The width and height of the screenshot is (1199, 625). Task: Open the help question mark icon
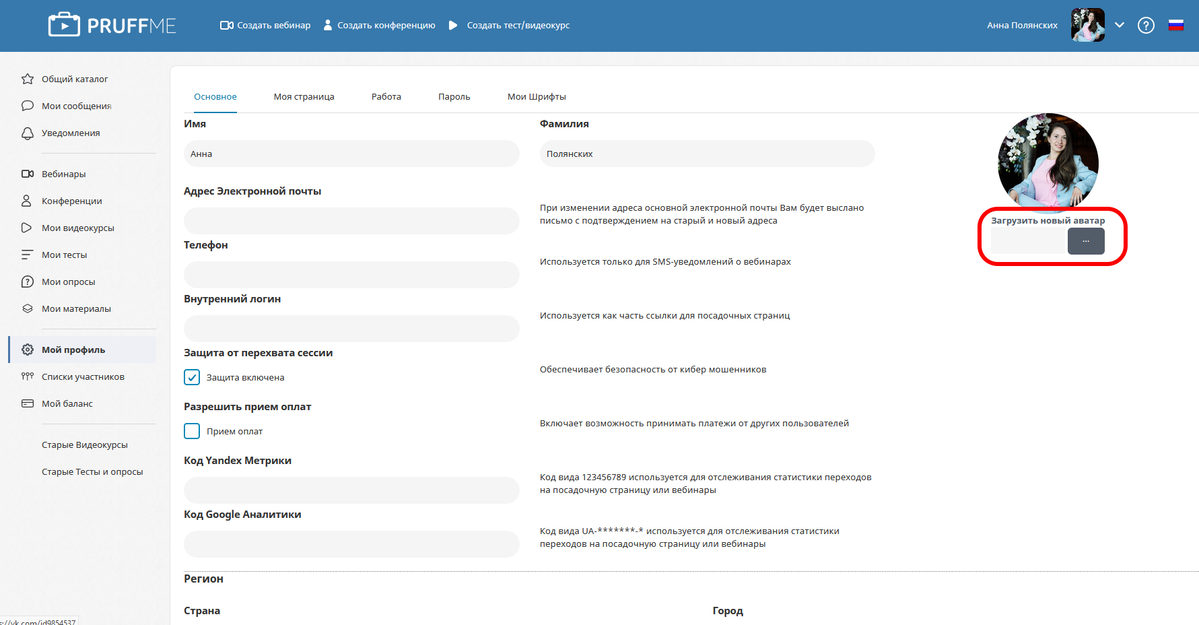pyautogui.click(x=1145, y=25)
